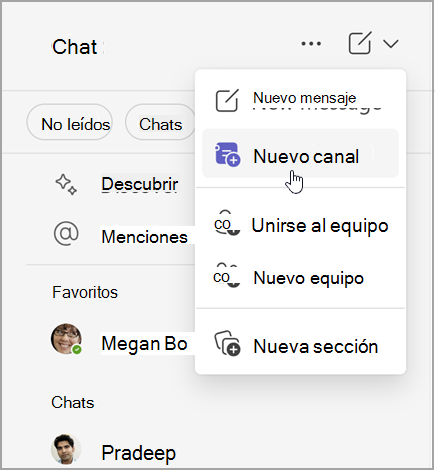Click the Chats section header
This screenshot has height=470, width=435.
[x=73, y=402]
